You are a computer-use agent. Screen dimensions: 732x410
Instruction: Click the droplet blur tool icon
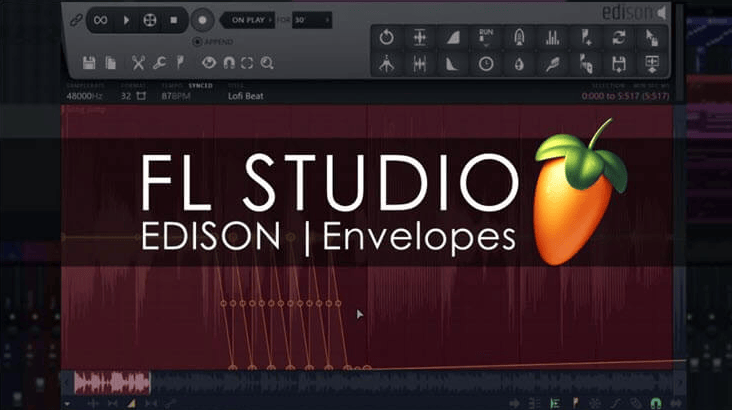point(519,64)
